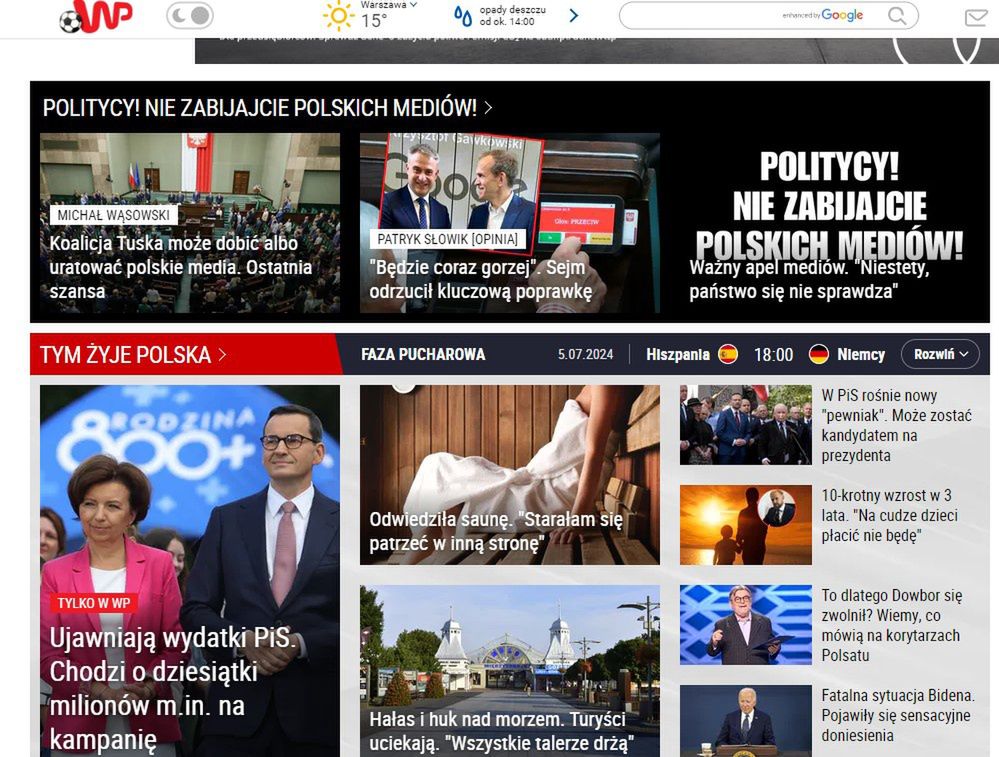This screenshot has width=999, height=757.
Task: Toggle the dark mode switch
Action: [190, 16]
